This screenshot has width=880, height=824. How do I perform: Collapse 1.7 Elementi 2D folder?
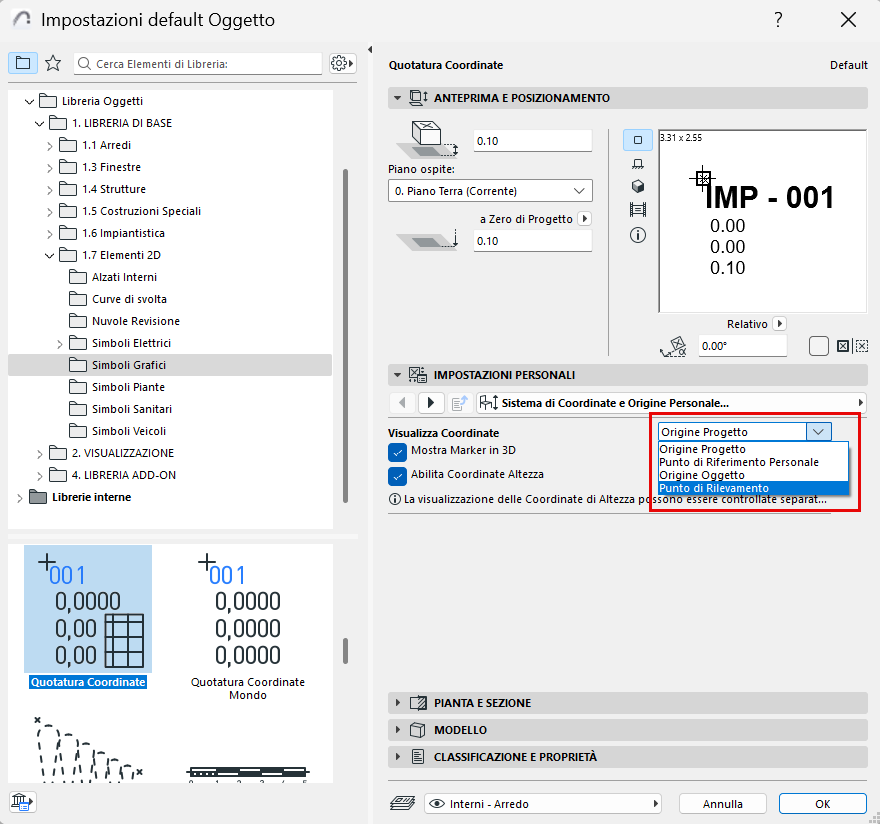point(49,255)
